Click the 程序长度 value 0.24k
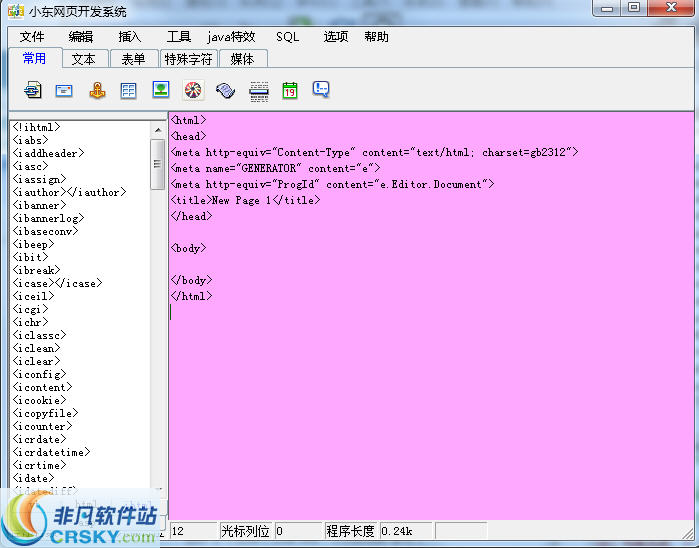699x548 pixels. [406, 531]
